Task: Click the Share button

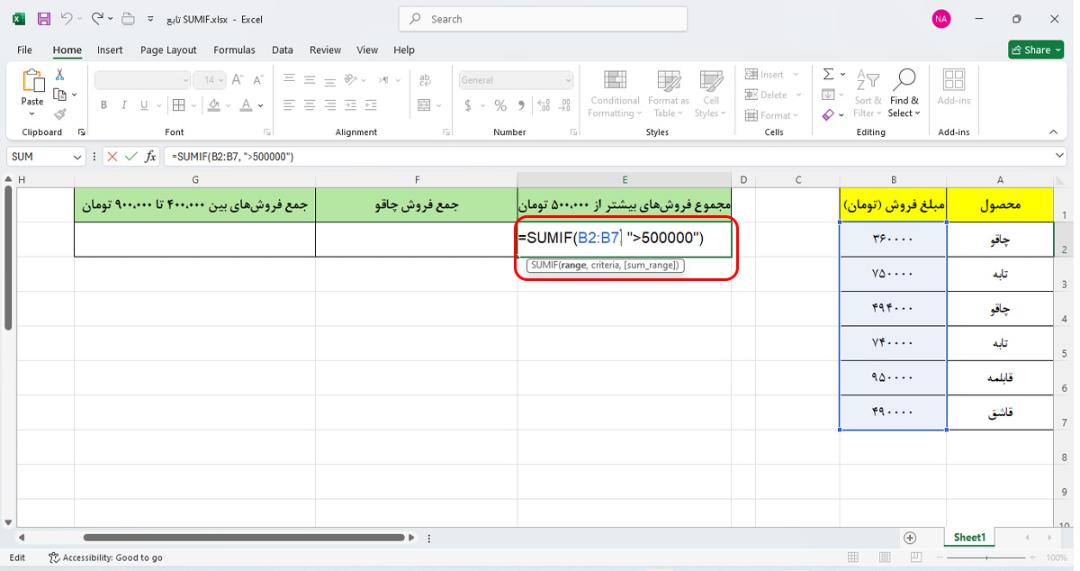Action: click(x=1036, y=50)
